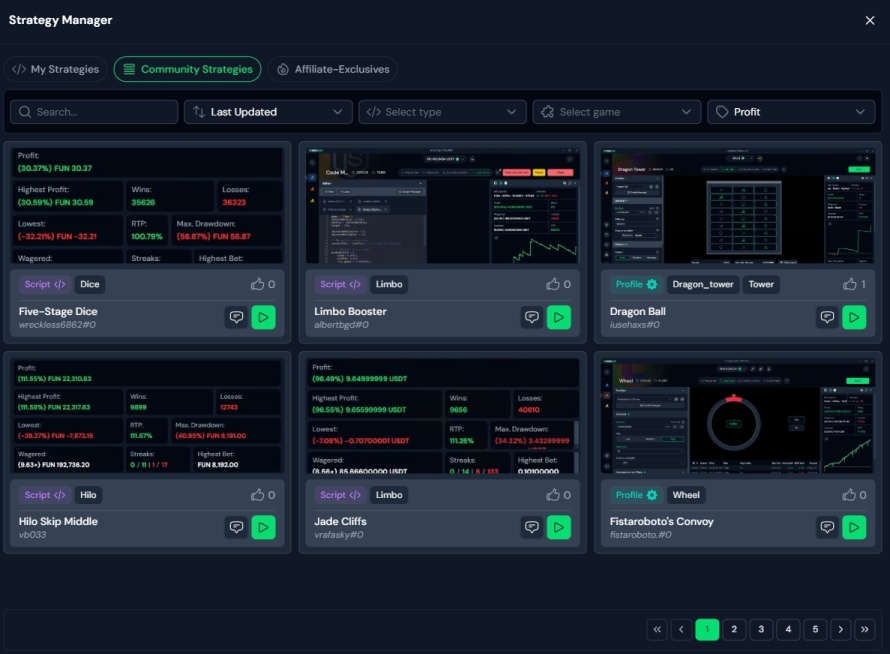
Task: Like the Five-Stage Dice strategy
Action: point(258,284)
